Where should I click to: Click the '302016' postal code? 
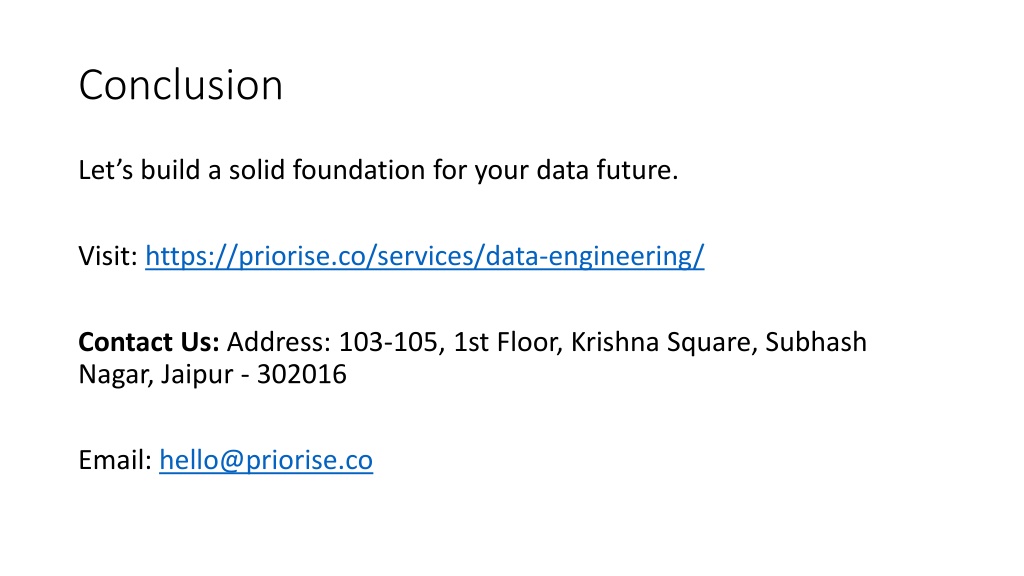(x=302, y=374)
